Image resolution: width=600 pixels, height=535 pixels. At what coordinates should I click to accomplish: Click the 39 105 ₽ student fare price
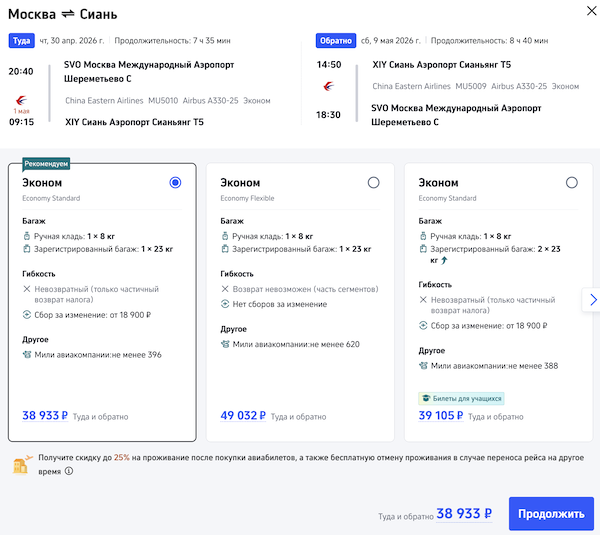point(440,416)
